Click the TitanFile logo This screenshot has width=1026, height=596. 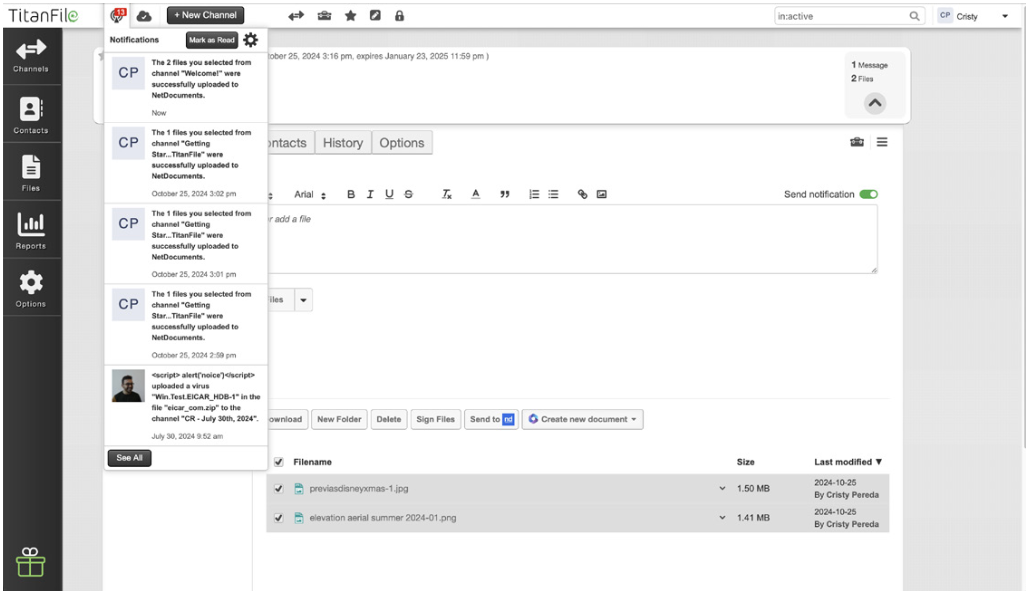pos(43,15)
